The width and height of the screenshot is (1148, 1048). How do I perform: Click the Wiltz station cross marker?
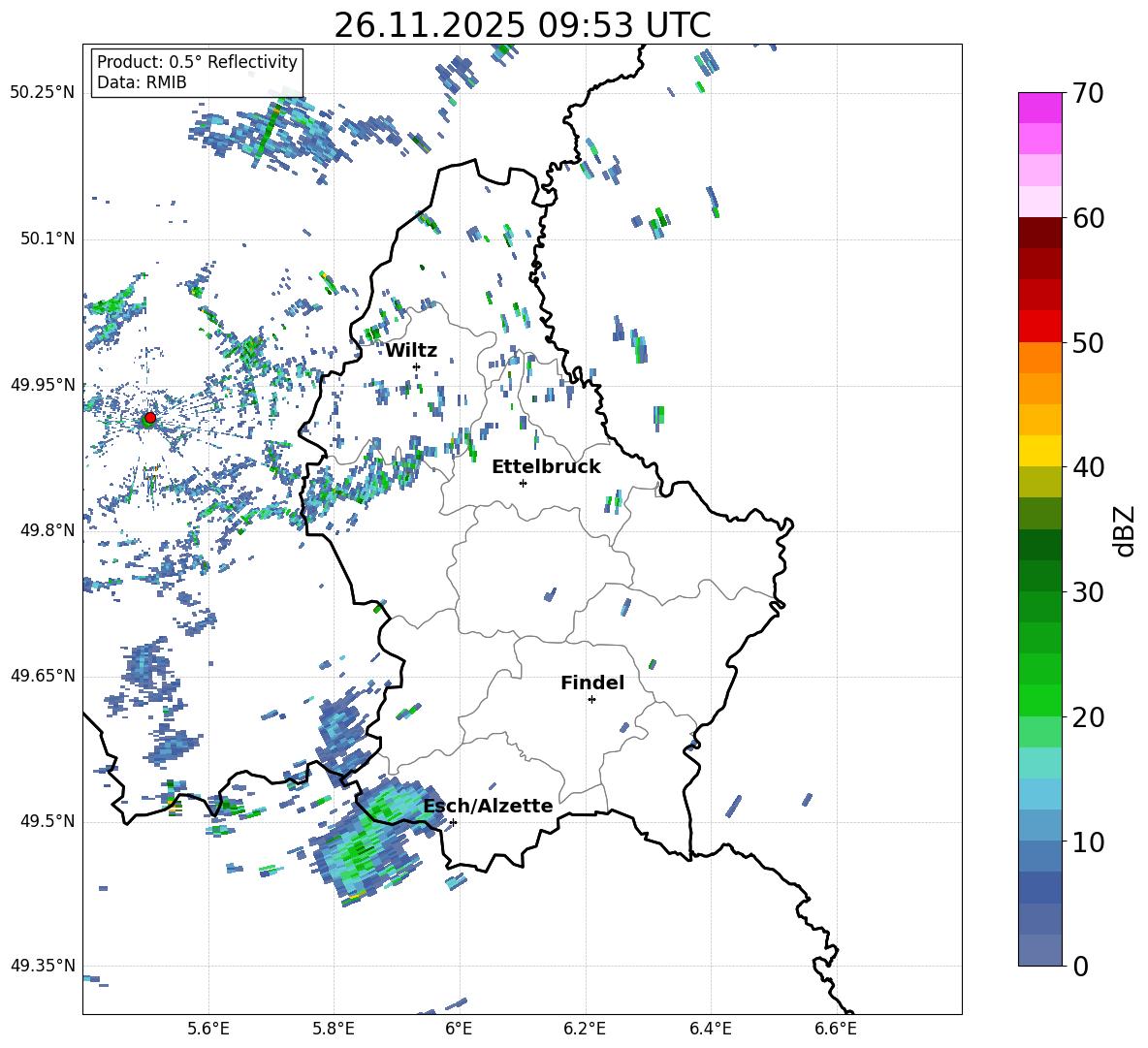tap(417, 366)
